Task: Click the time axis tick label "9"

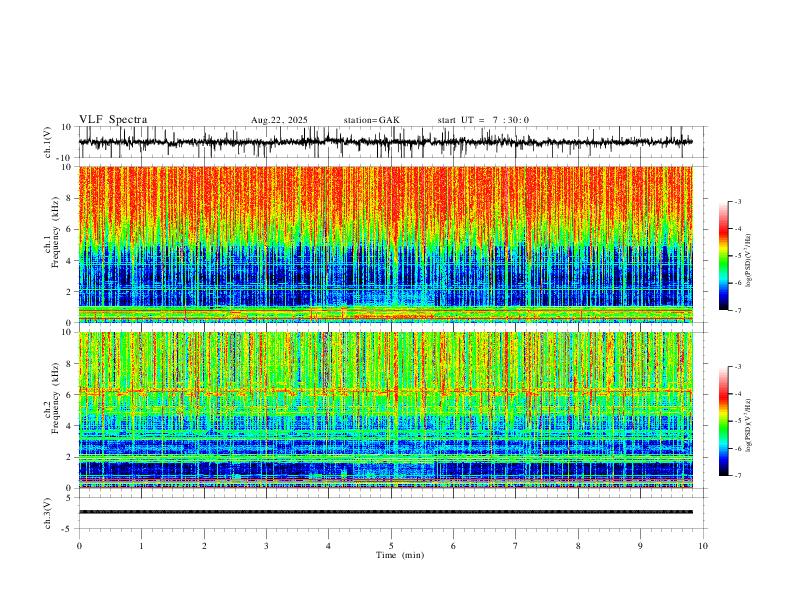Action: pyautogui.click(x=640, y=546)
